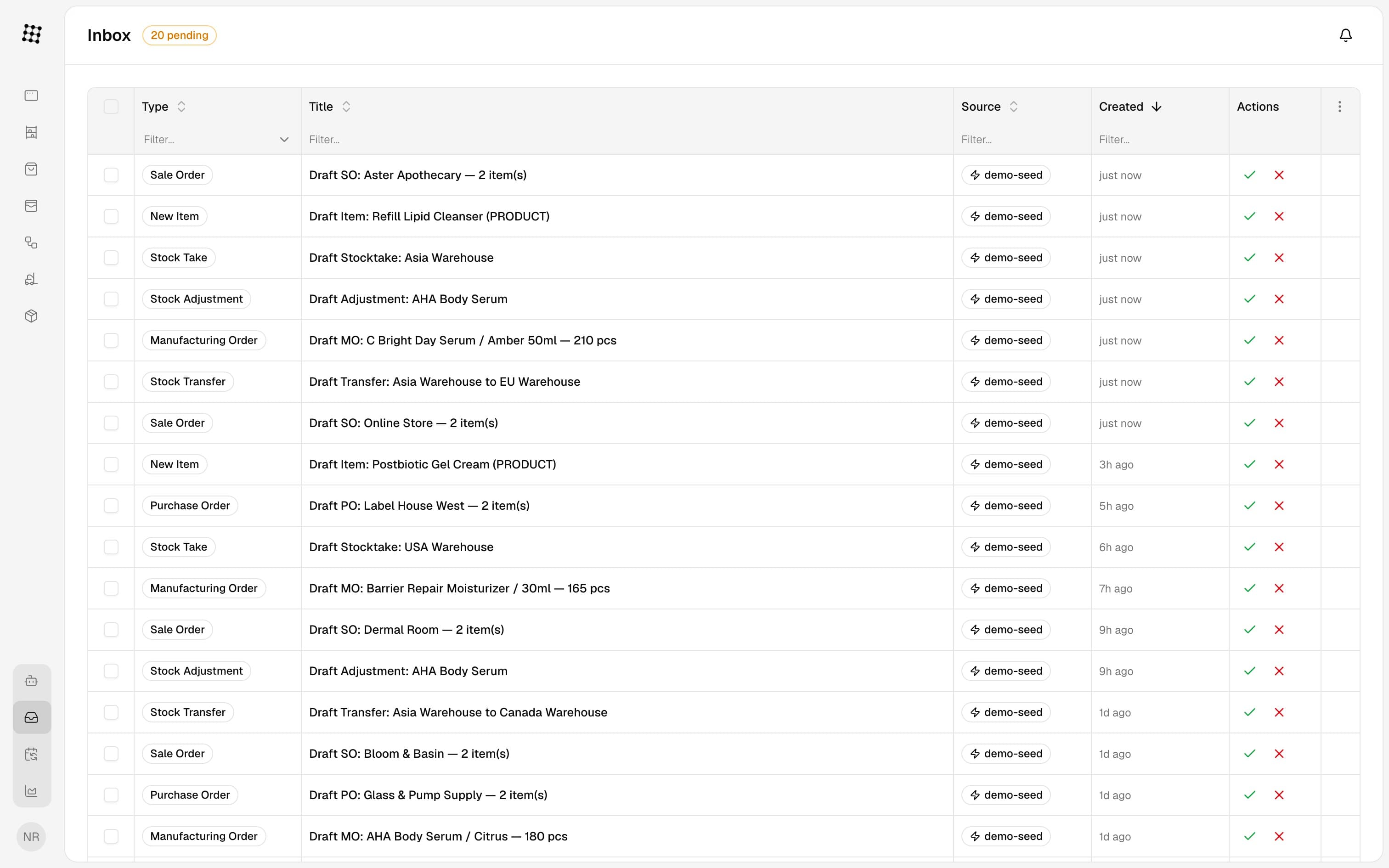Check the Aster Apothecary sale order row

coord(111,175)
